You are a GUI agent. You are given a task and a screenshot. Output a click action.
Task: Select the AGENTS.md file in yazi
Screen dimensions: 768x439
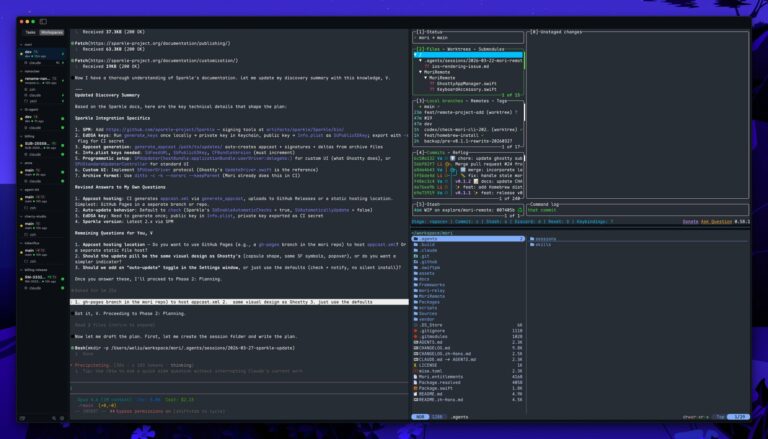pos(469,342)
